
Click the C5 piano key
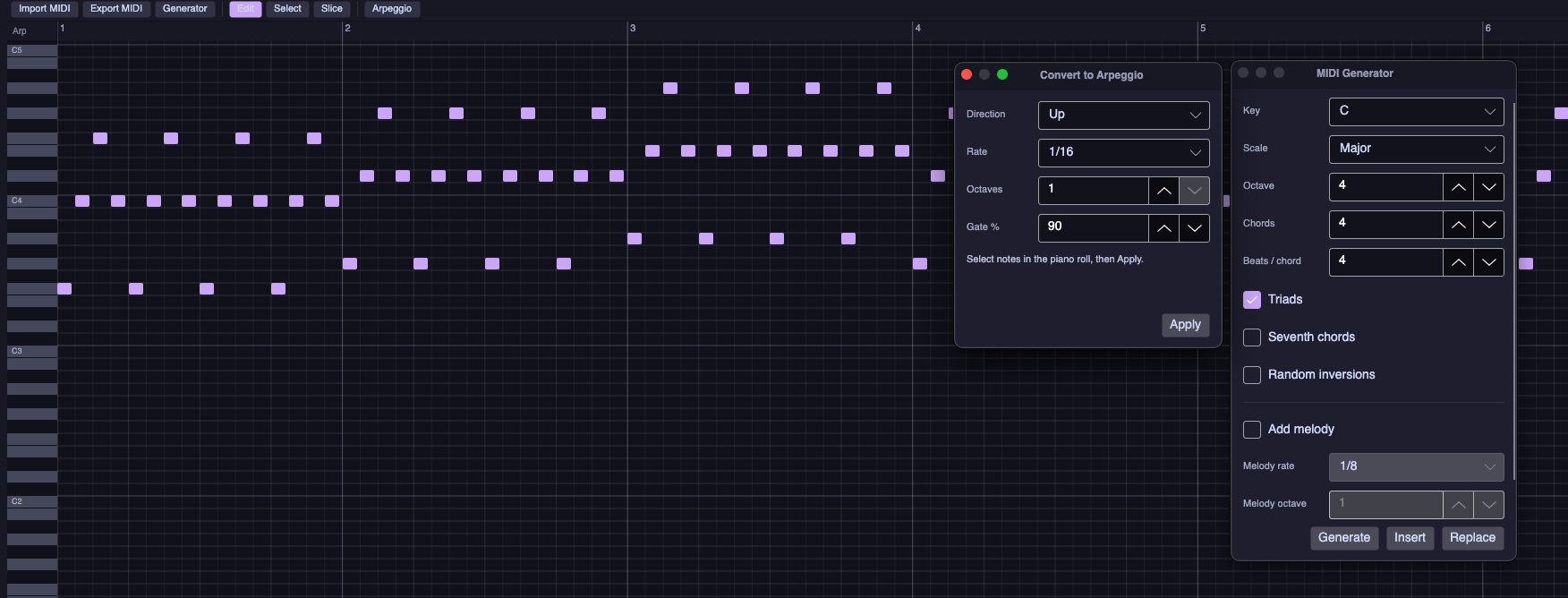point(32,51)
